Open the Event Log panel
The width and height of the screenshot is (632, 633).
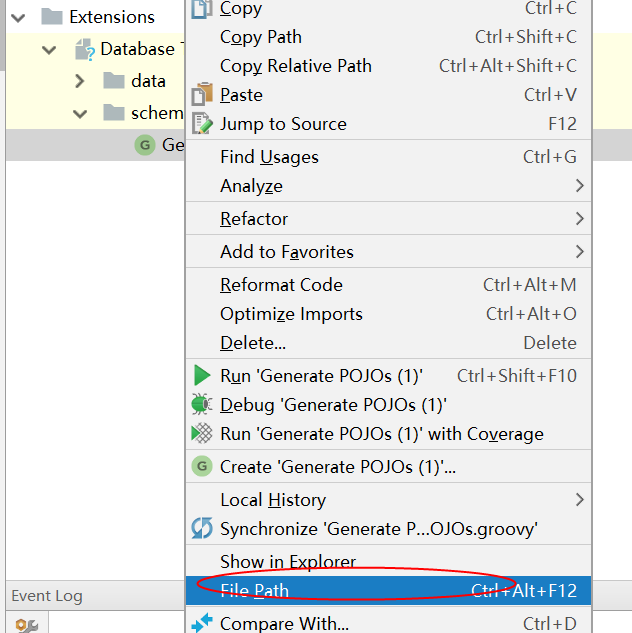pos(47,596)
